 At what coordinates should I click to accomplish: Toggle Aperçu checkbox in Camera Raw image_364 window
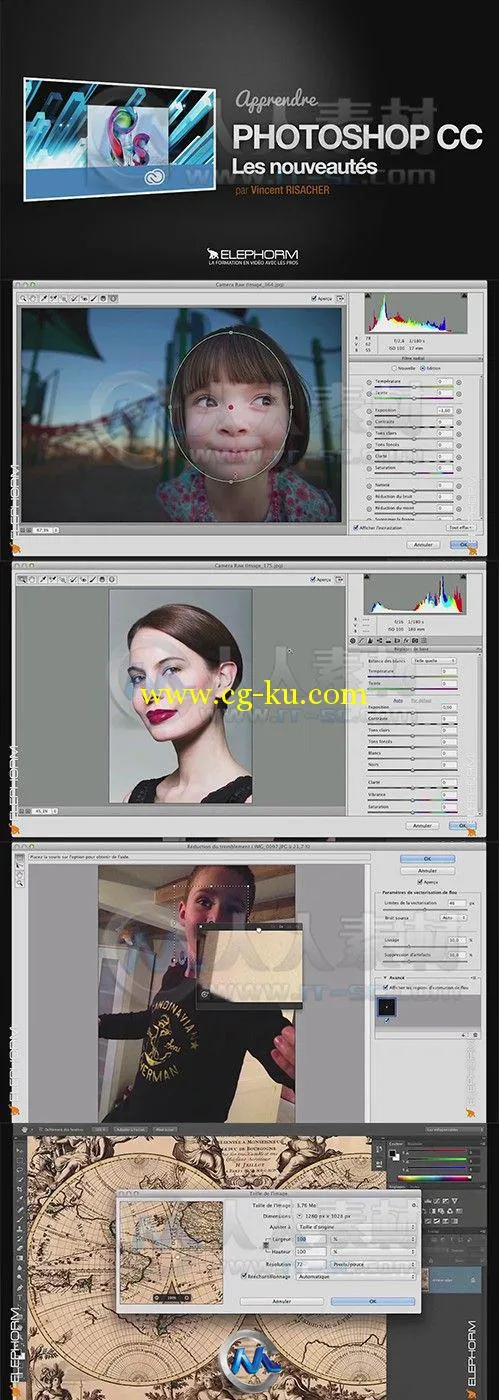pos(316,298)
